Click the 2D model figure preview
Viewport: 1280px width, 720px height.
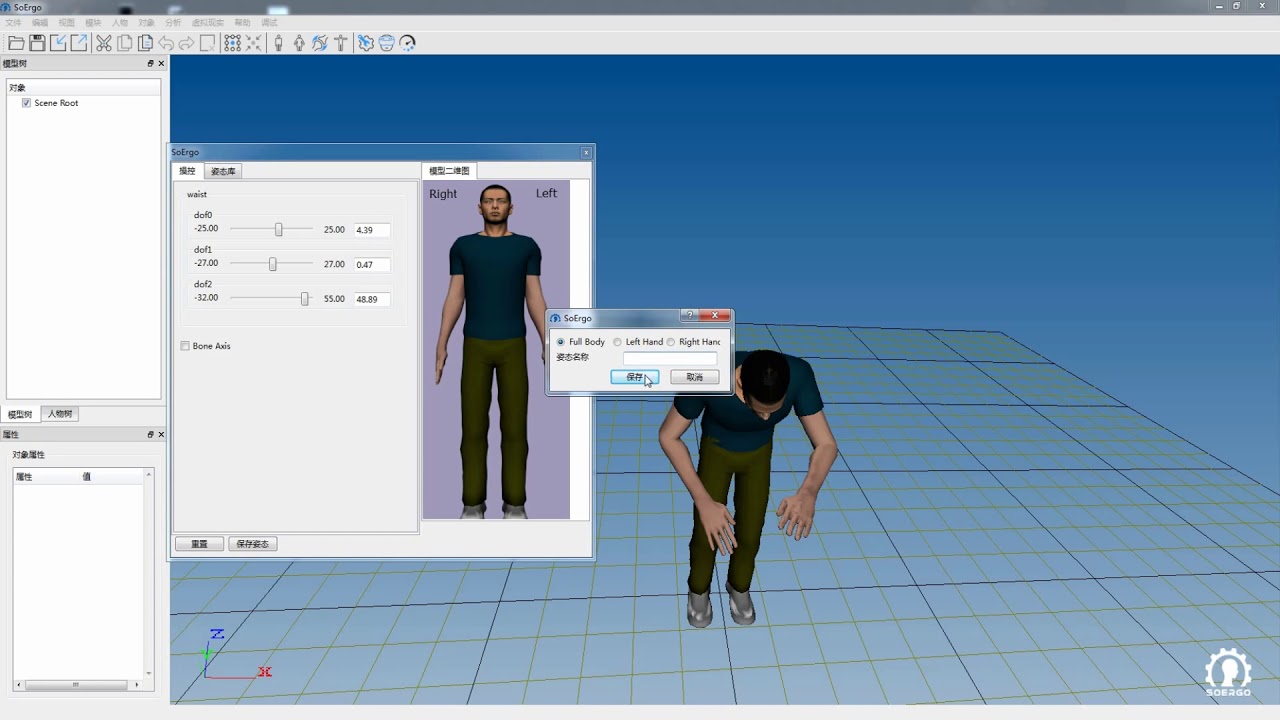pos(496,350)
